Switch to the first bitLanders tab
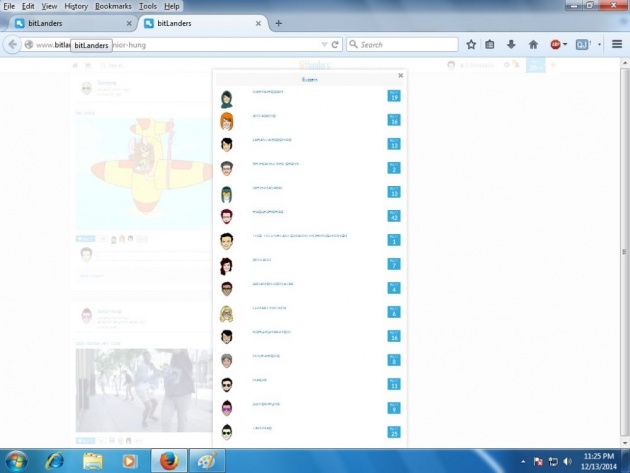This screenshot has height=473, width=630. click(x=70, y=23)
